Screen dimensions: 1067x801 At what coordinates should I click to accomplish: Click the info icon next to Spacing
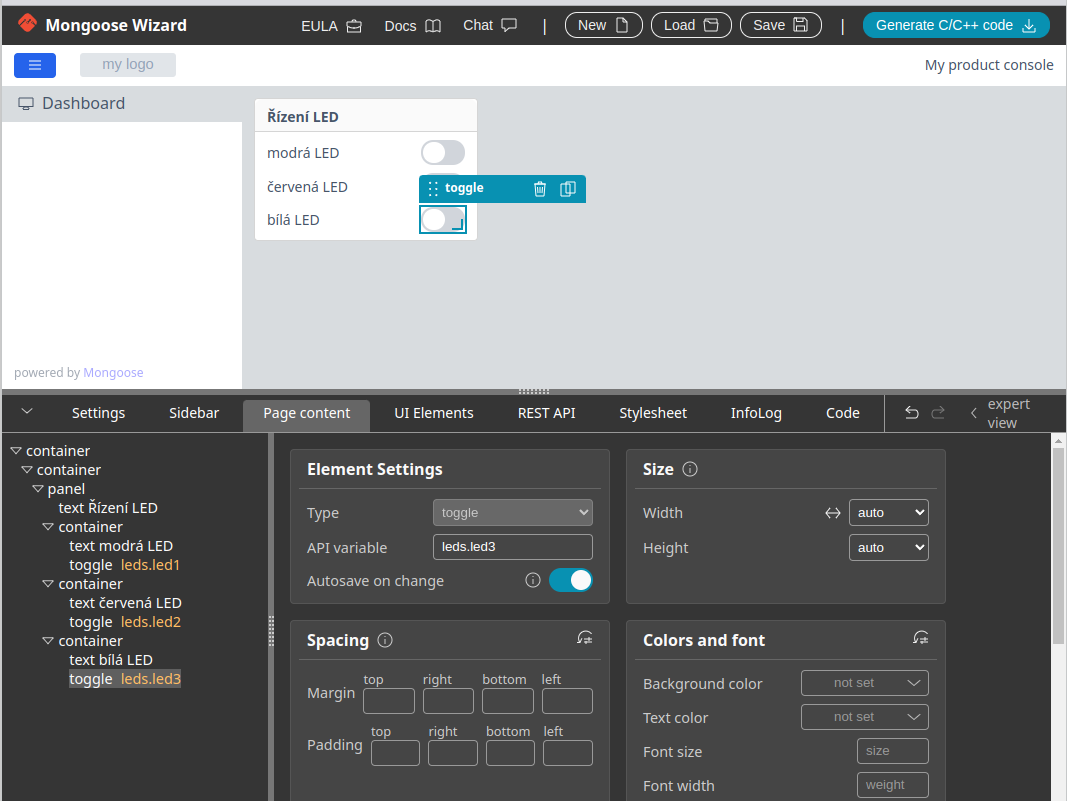click(x=385, y=640)
